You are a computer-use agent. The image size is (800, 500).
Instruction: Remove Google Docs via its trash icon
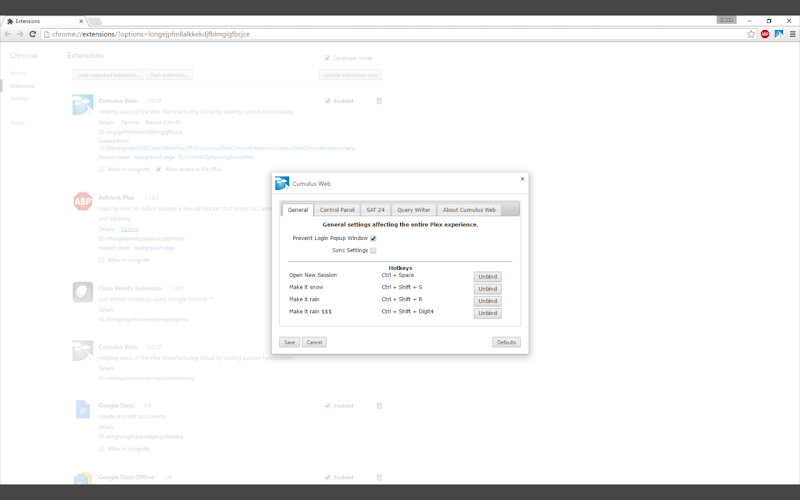click(x=379, y=406)
